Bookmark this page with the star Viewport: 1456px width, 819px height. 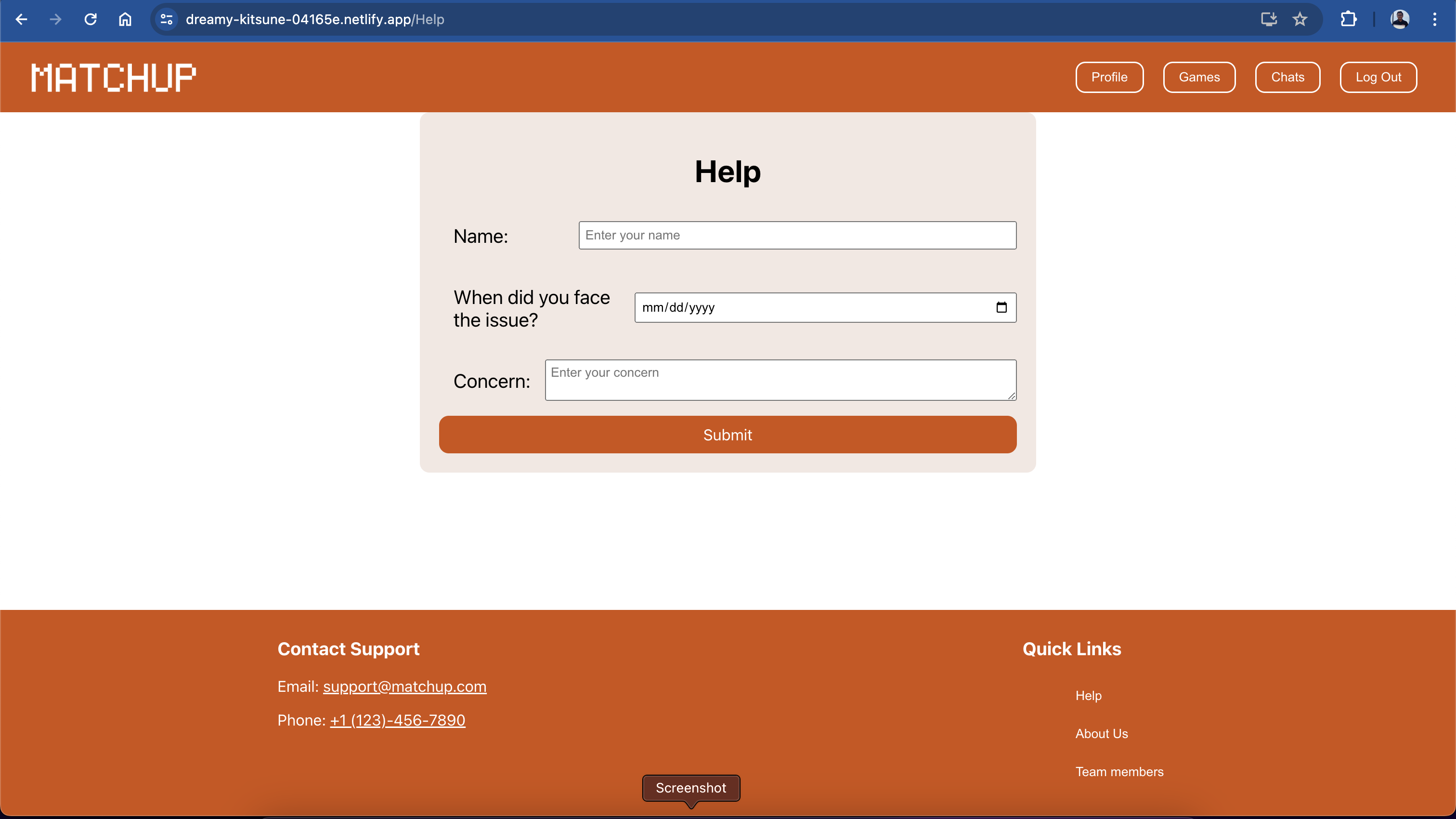click(1300, 19)
